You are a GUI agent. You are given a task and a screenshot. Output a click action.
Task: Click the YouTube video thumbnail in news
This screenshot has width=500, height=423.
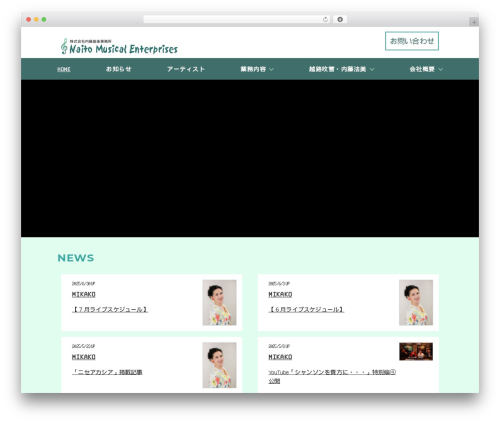(416, 351)
